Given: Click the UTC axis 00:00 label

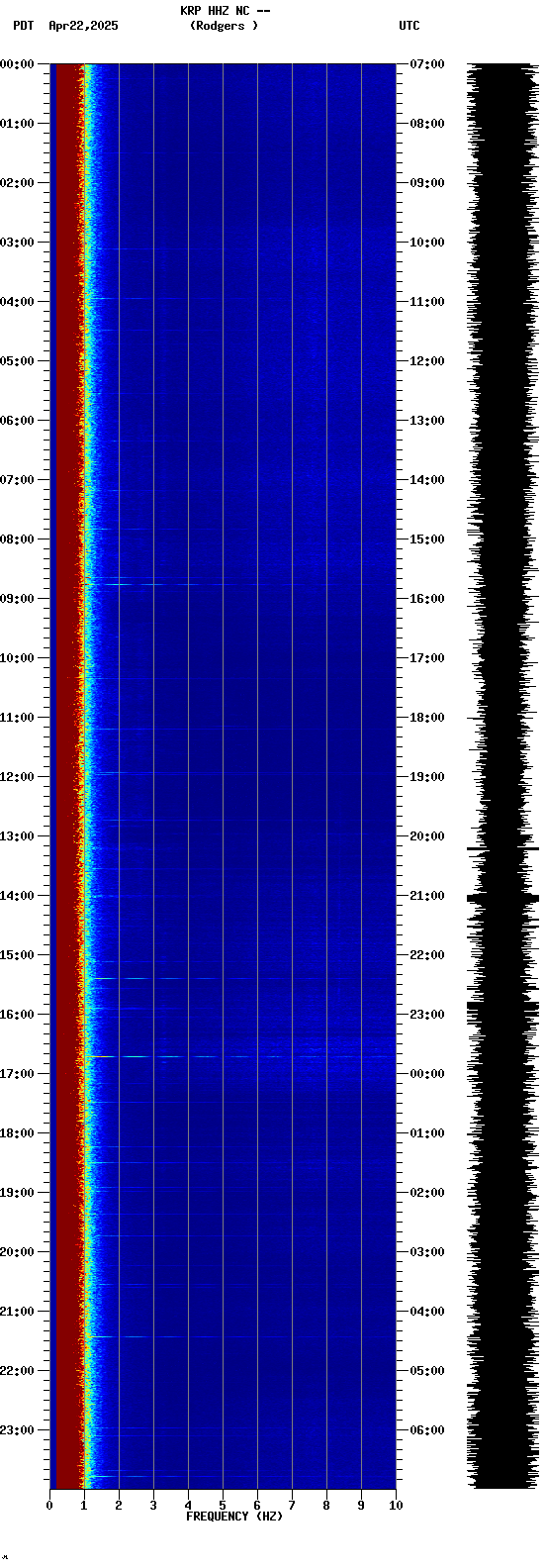Looking at the screenshot, I should tap(427, 1074).
